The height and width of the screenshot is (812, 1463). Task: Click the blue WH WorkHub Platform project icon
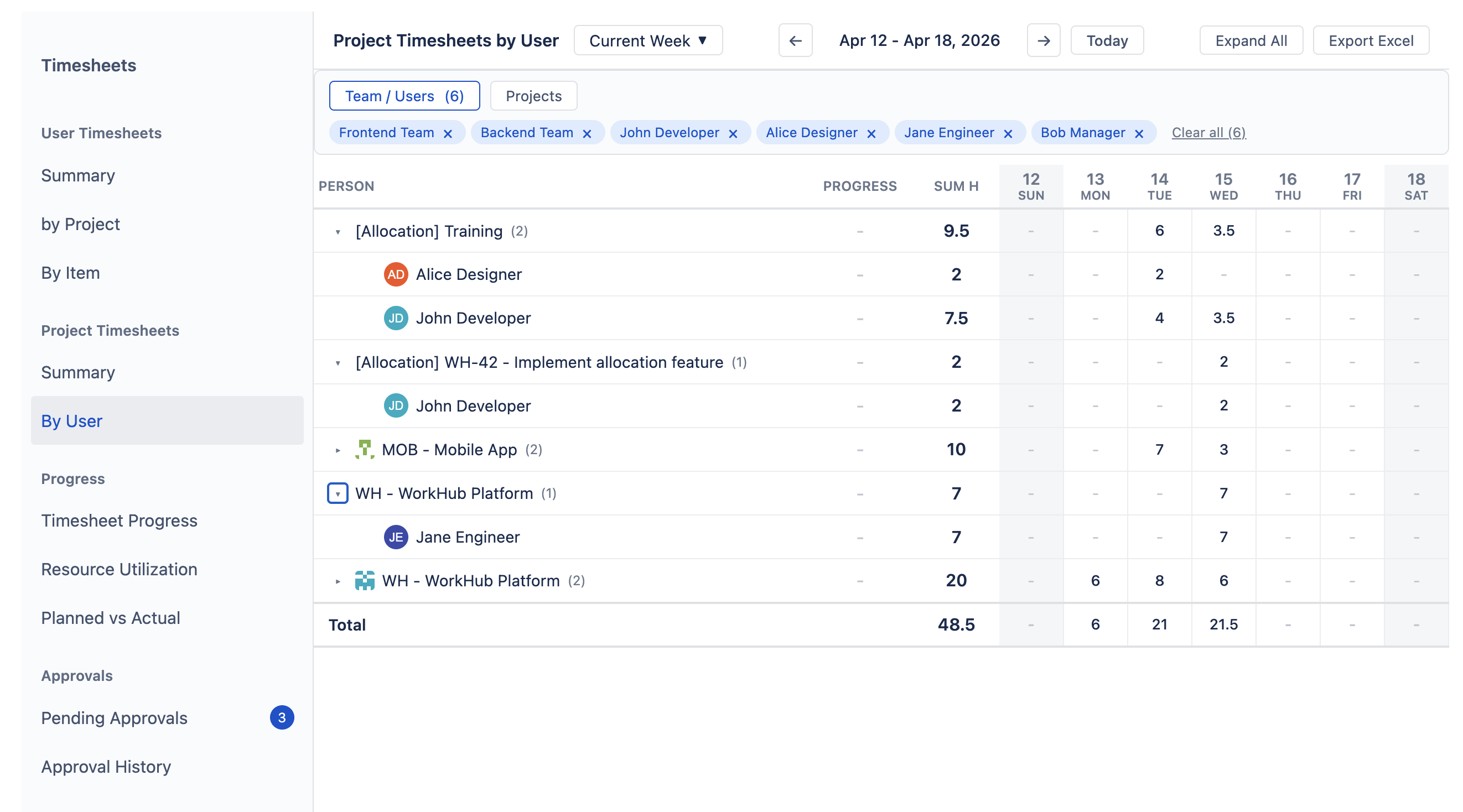[365, 580]
